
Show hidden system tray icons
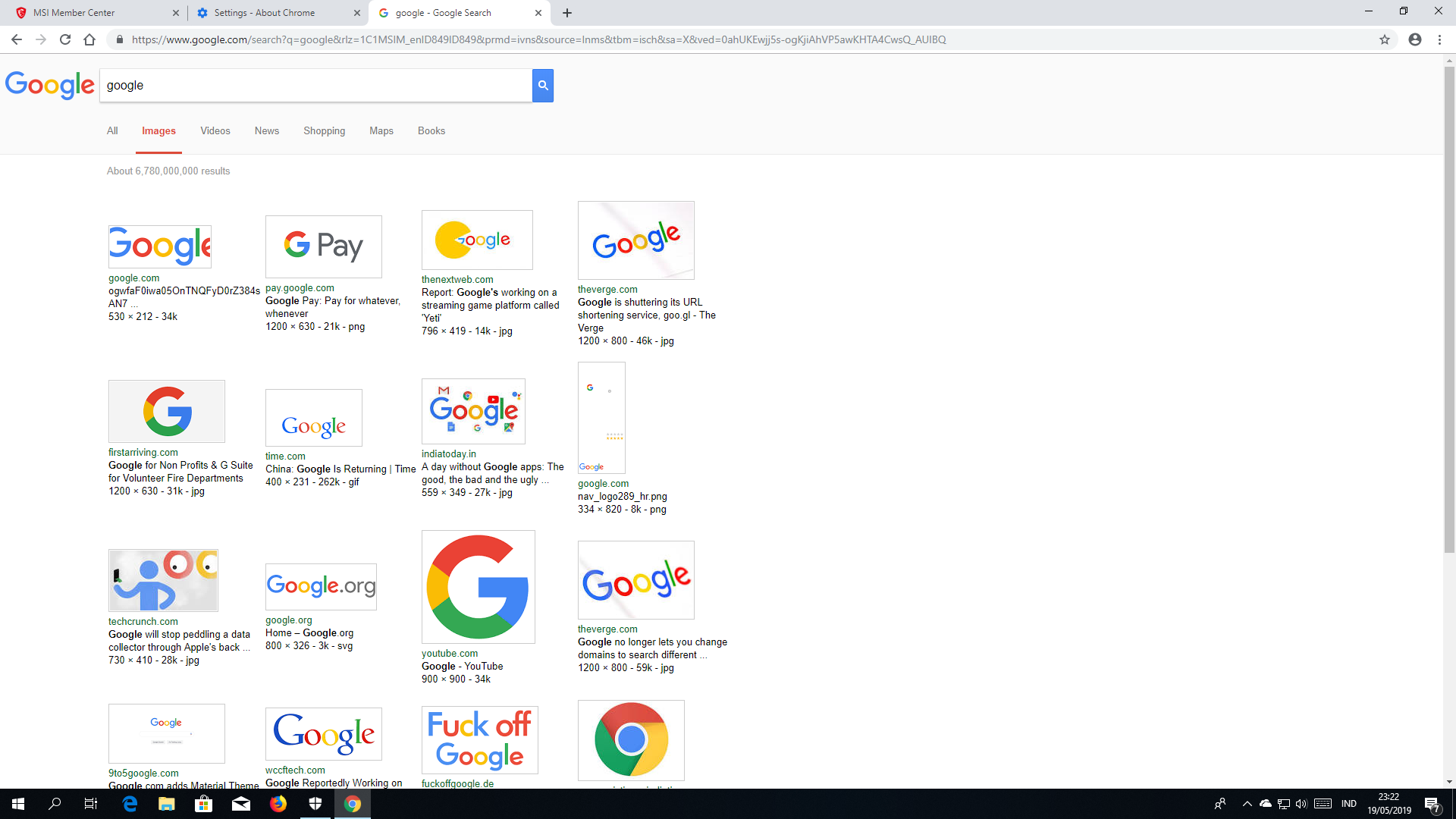1247,804
